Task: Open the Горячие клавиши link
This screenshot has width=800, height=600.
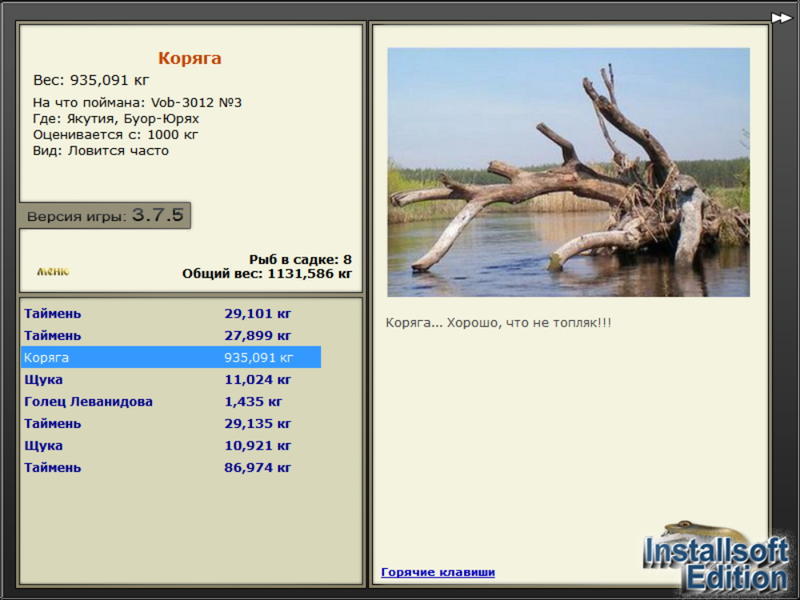Action: (x=437, y=572)
